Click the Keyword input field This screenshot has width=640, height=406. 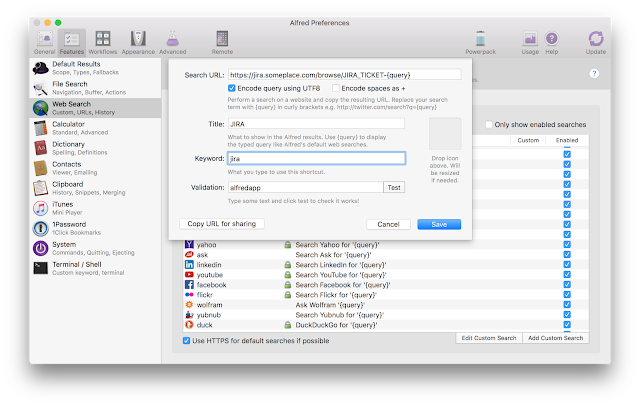(316, 158)
